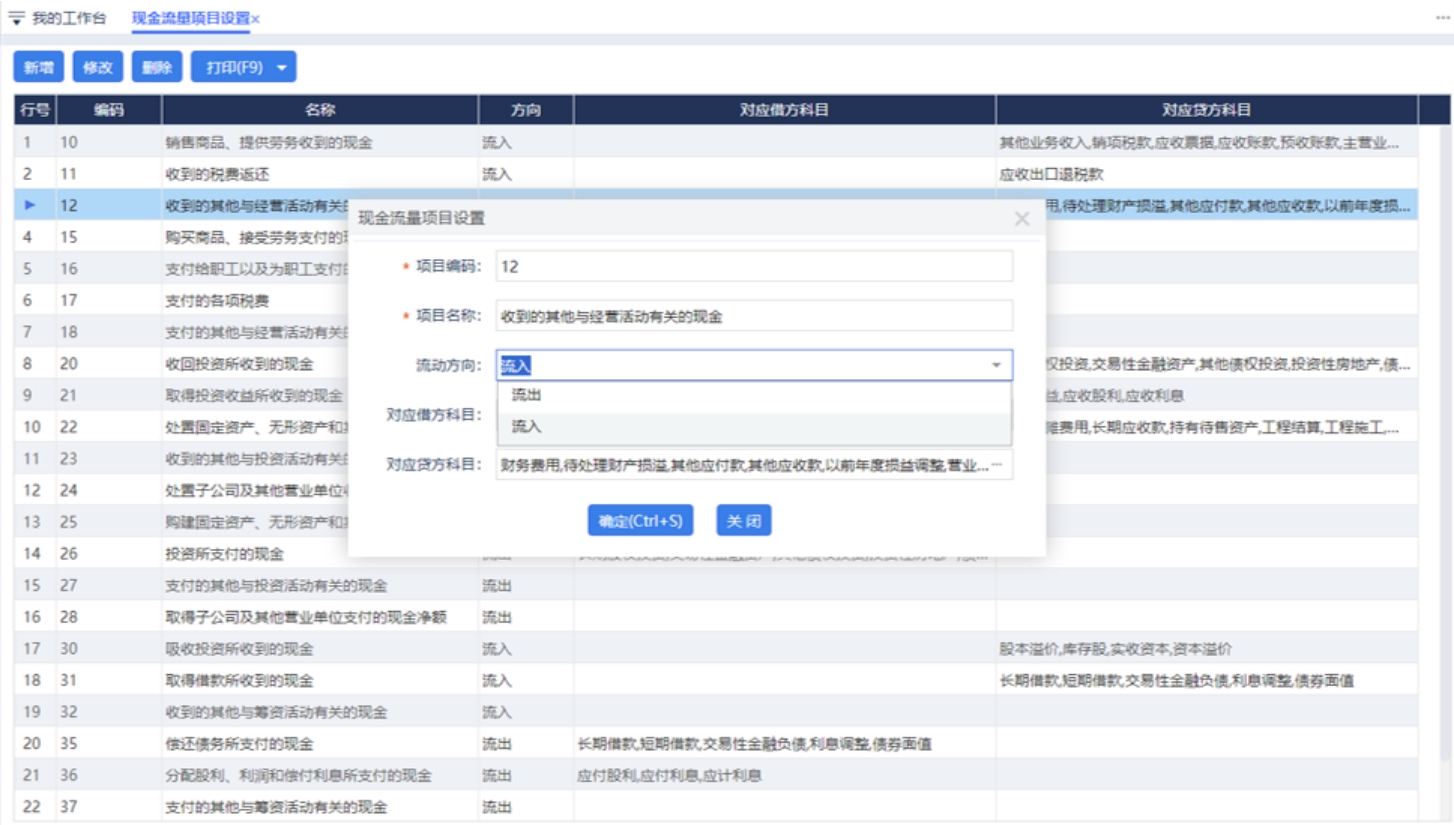Select row 取得借款所收到的现金
1454x825 pixels.
click(x=716, y=681)
